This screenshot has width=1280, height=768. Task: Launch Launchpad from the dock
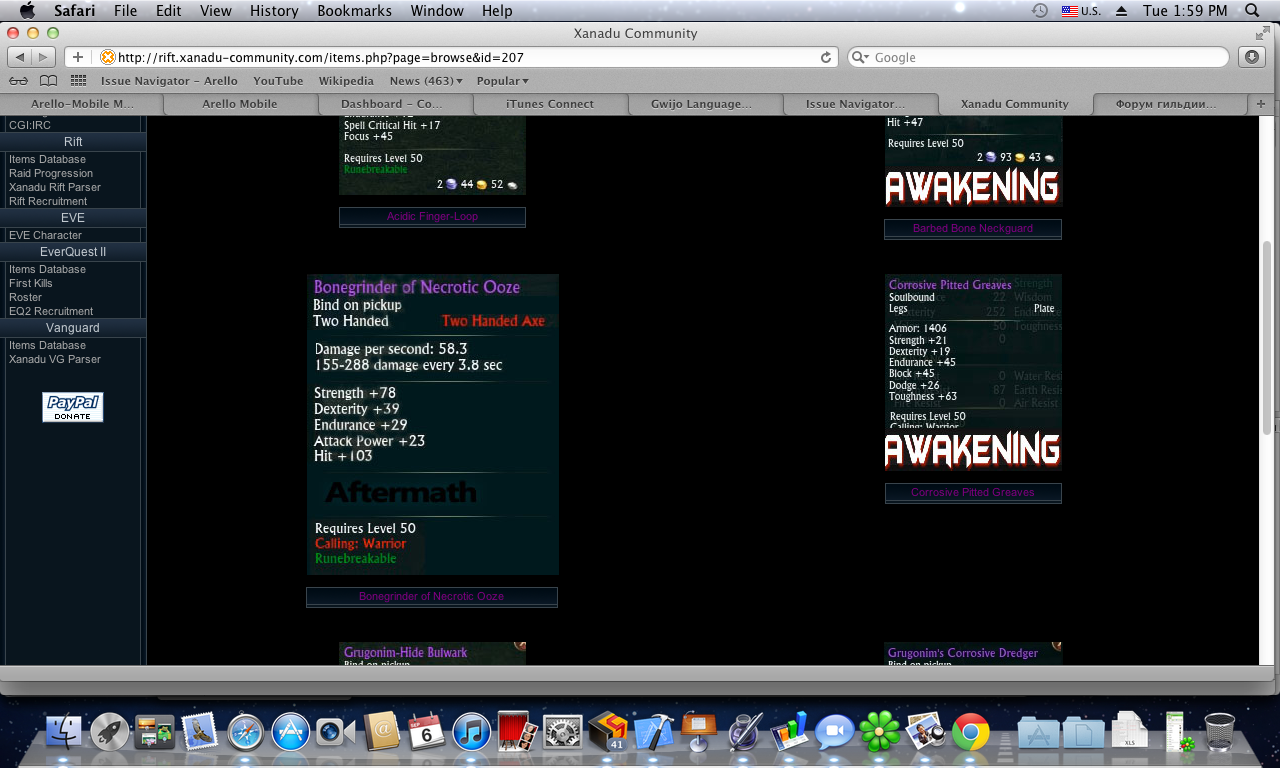[110, 732]
